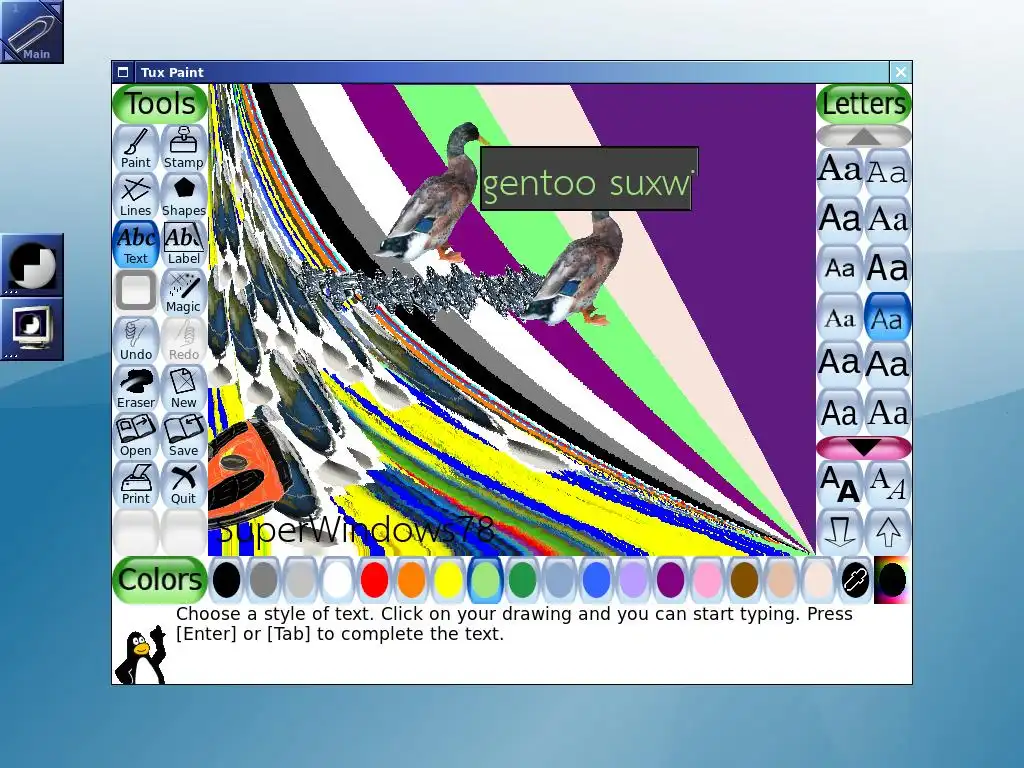
Task: Open Tux Paint window menu button
Action: (x=123, y=72)
